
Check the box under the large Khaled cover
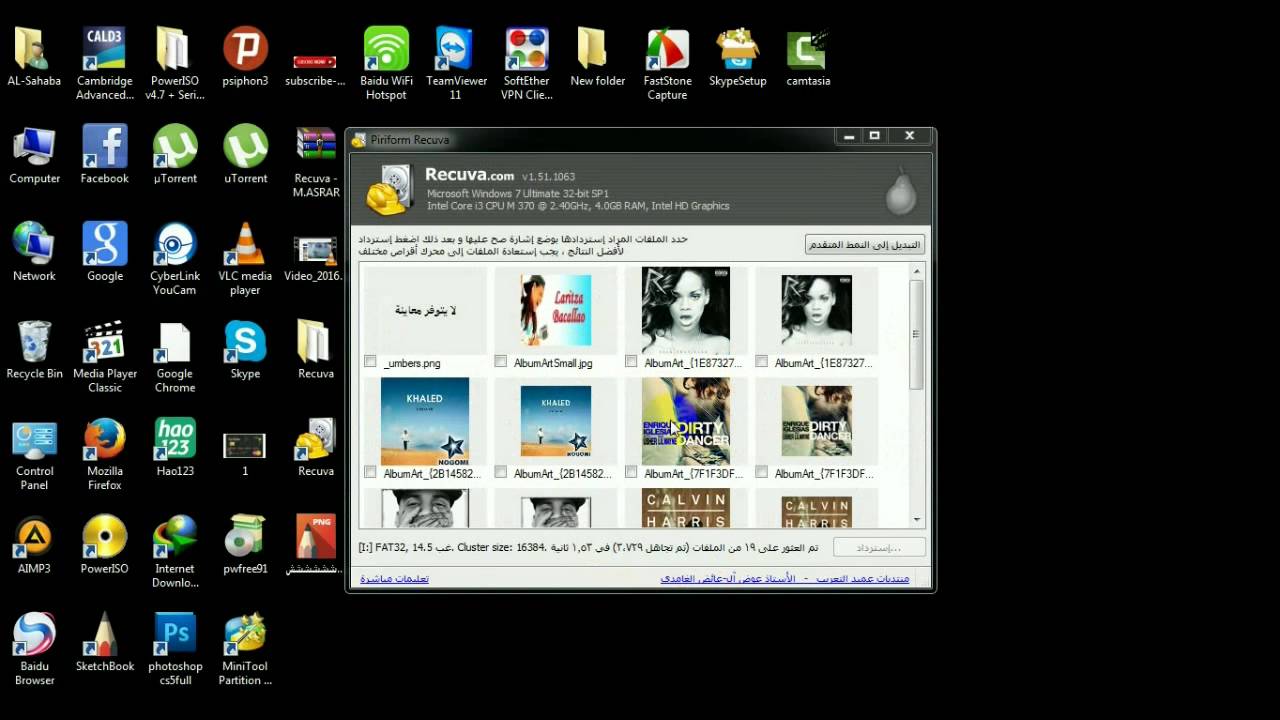click(x=370, y=472)
